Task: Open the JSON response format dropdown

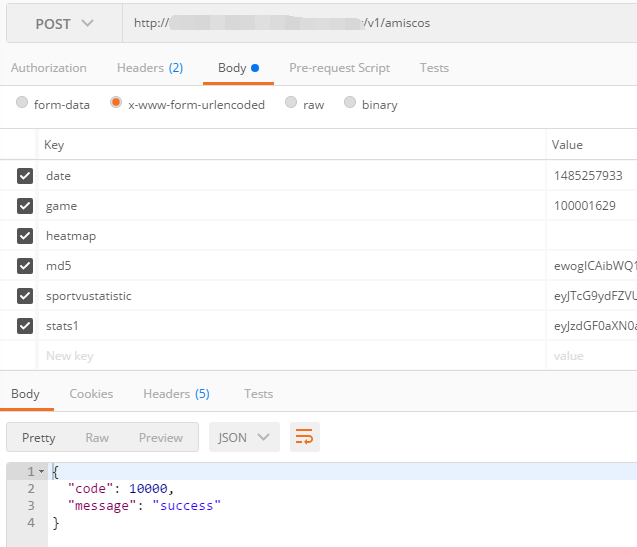Action: [x=243, y=437]
